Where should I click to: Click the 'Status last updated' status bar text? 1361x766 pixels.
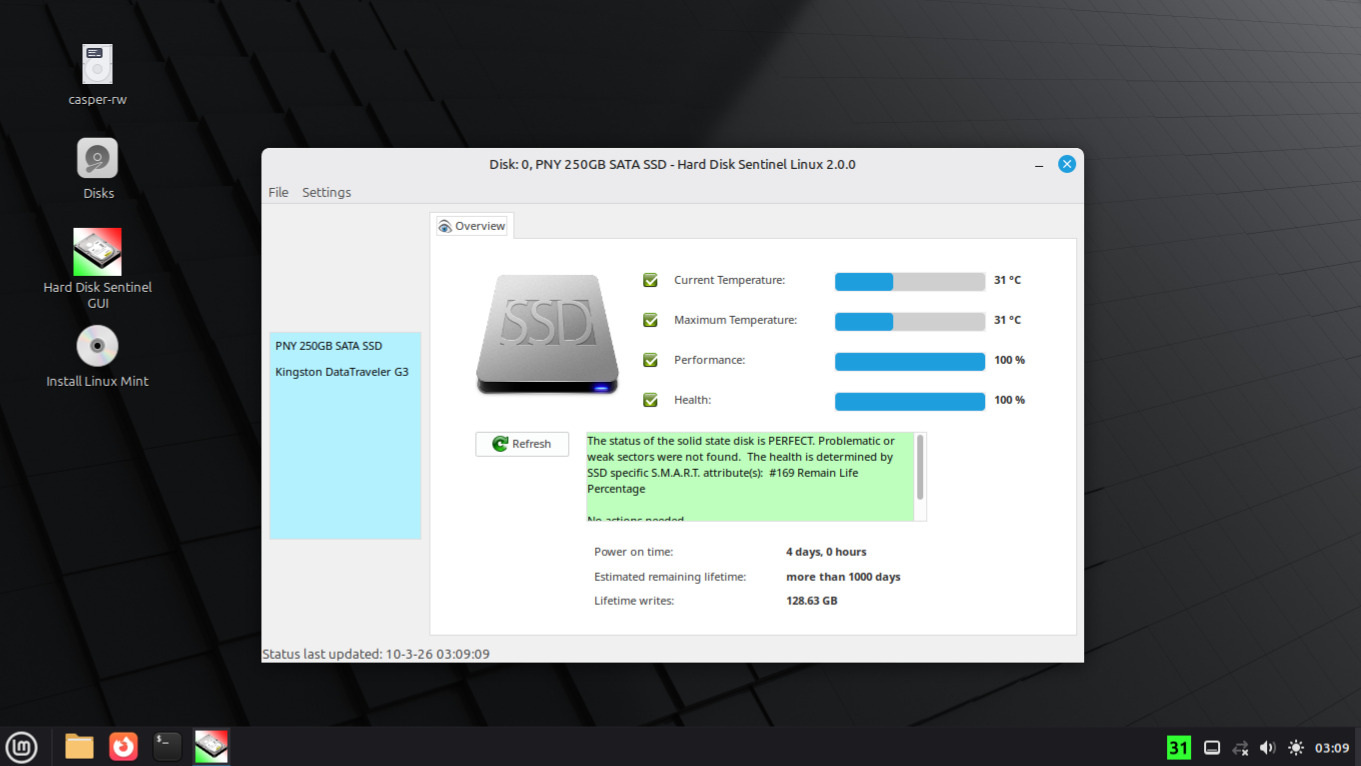[376, 654]
